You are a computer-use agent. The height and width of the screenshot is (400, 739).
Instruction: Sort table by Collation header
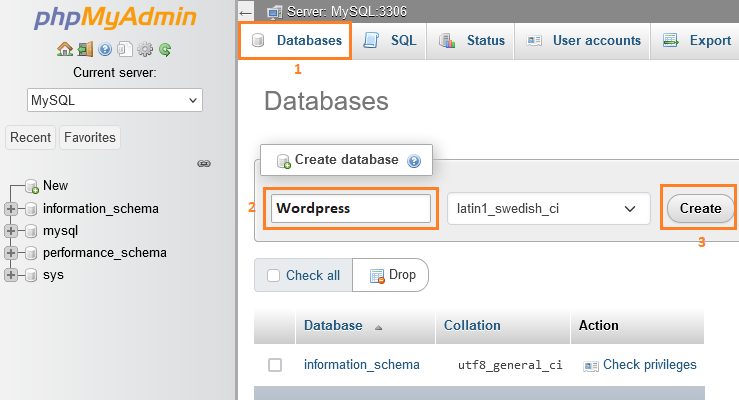point(472,326)
